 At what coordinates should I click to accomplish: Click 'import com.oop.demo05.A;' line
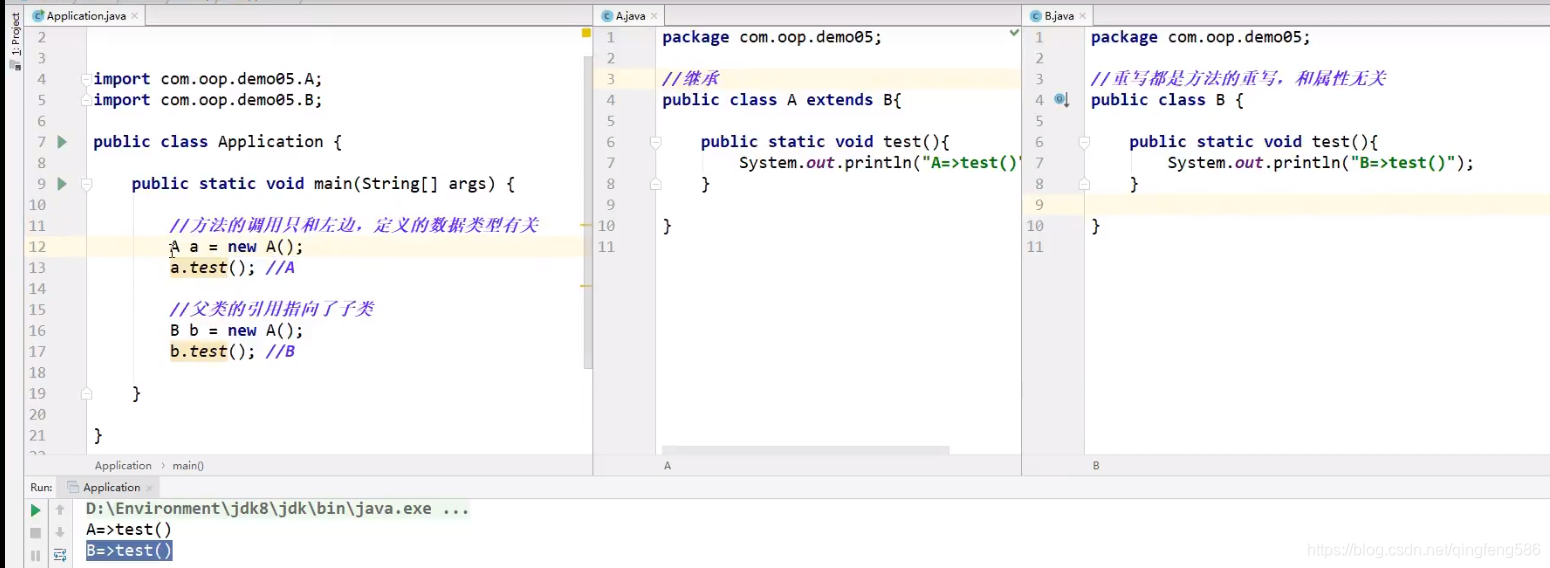(x=208, y=79)
